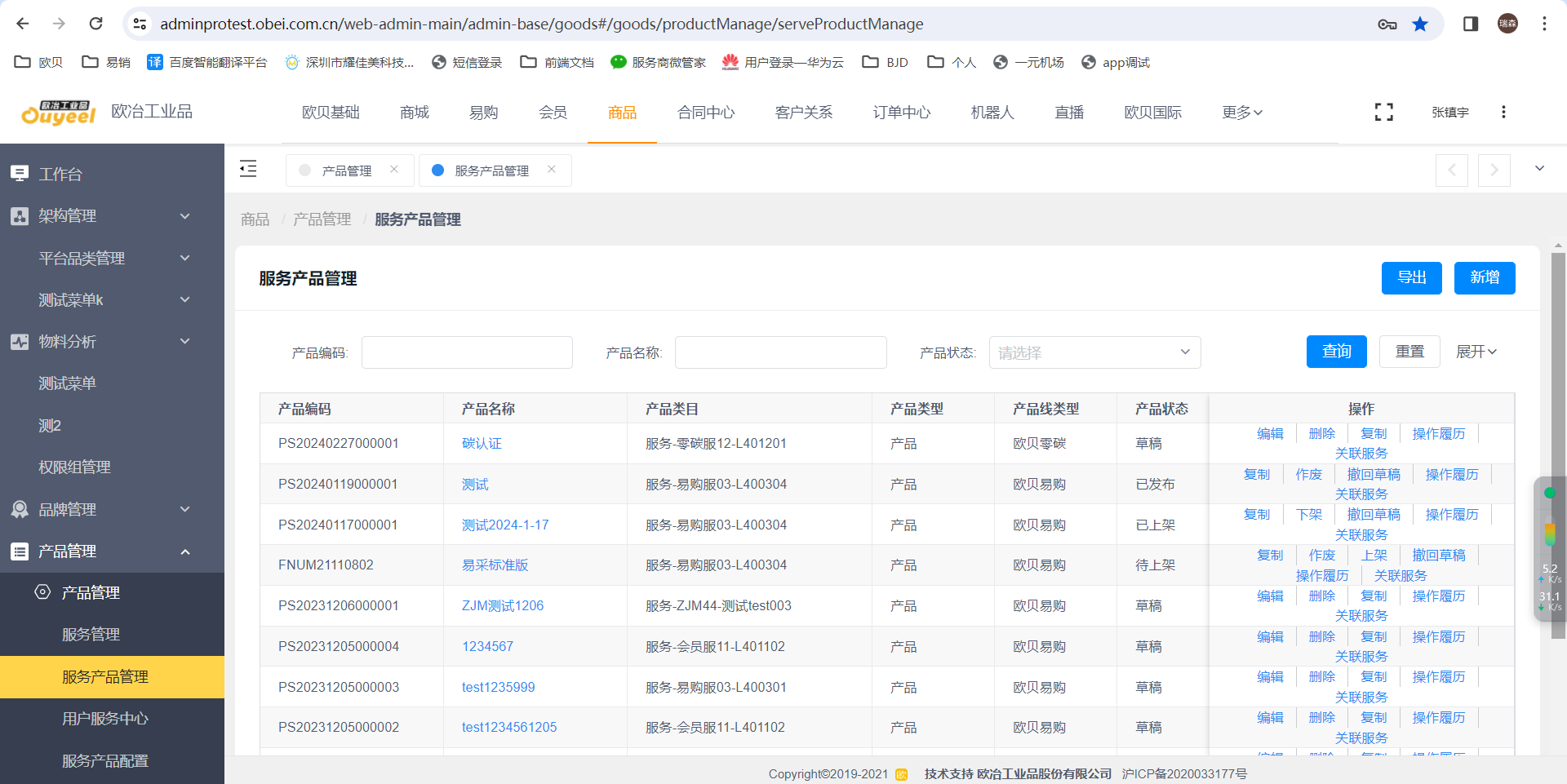
Task: Open the product link ZJM测试1206
Action: click(503, 606)
